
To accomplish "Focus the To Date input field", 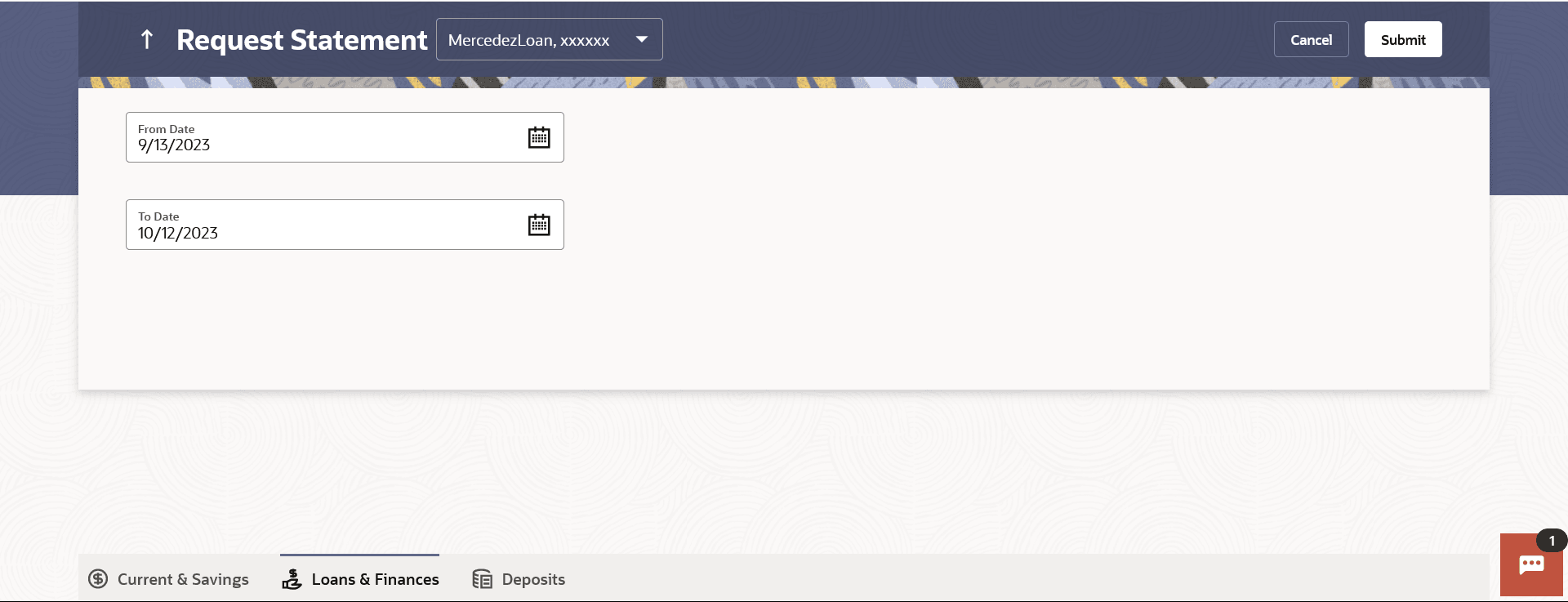I will pyautogui.click(x=345, y=225).
